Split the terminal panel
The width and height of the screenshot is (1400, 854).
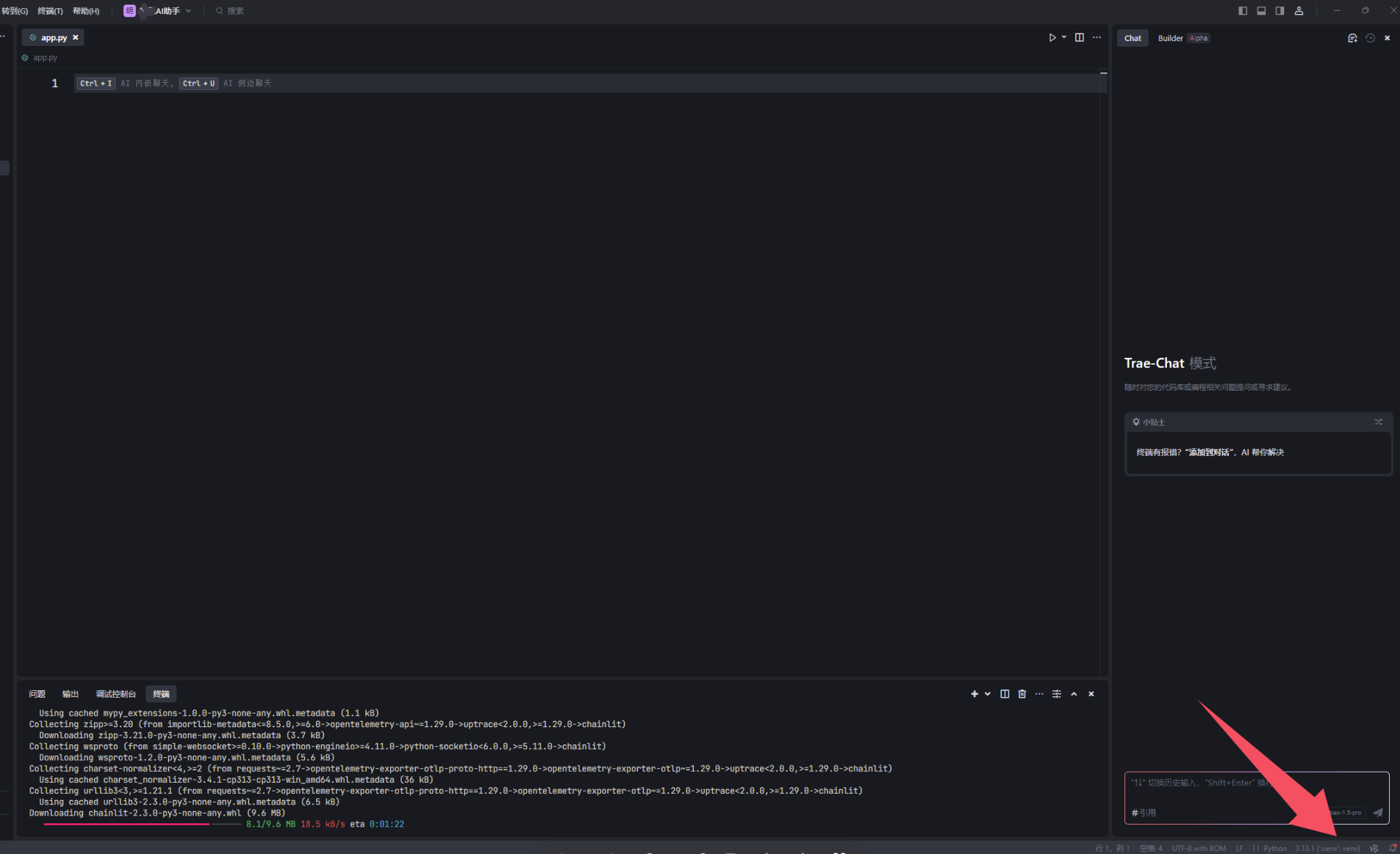click(1005, 694)
